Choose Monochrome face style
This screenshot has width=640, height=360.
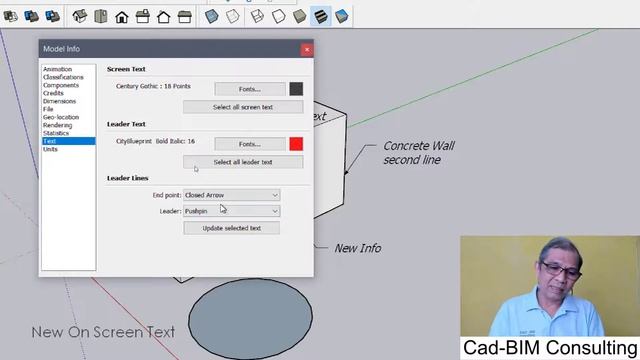coord(342,16)
